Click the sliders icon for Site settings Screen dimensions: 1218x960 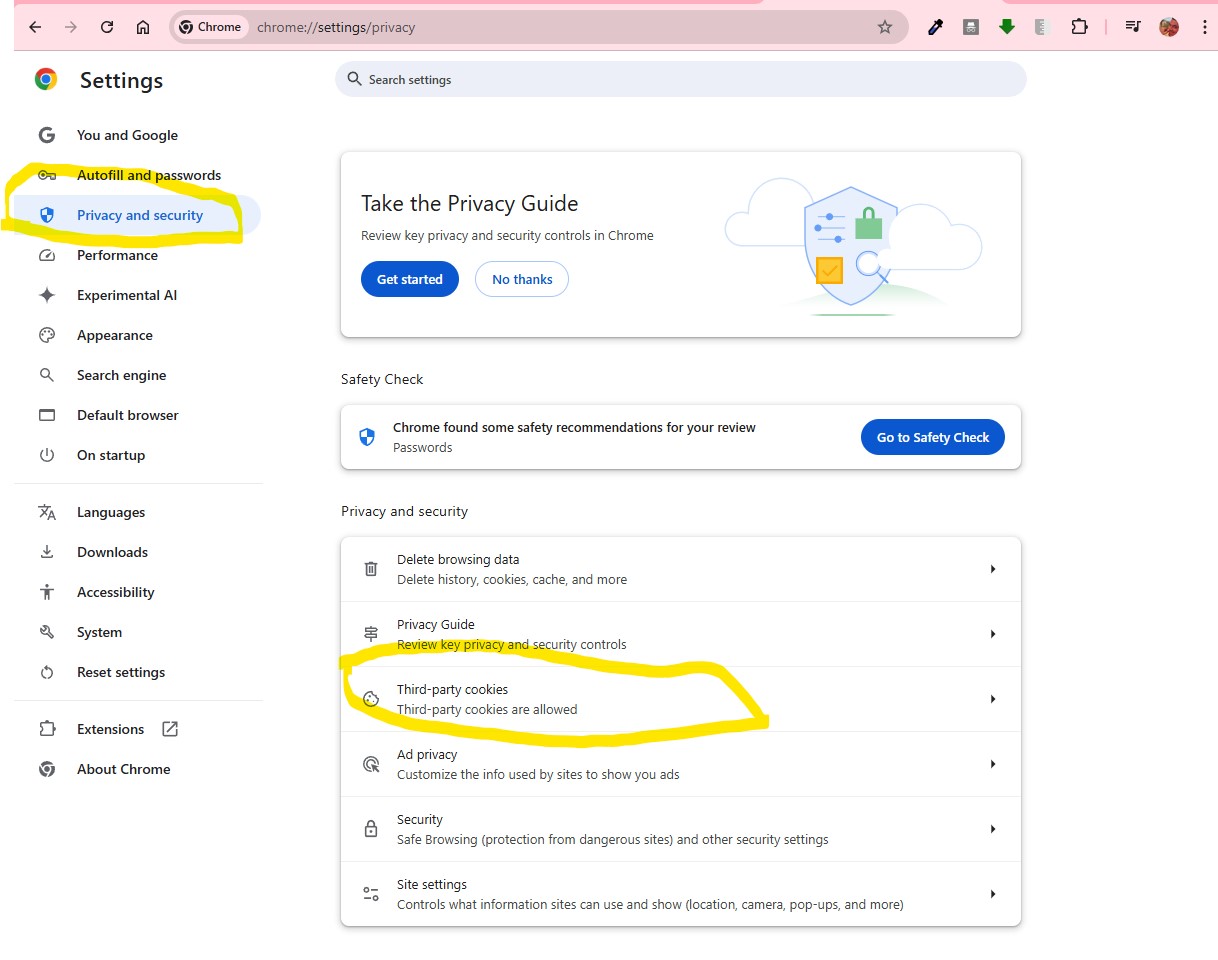[371, 894]
